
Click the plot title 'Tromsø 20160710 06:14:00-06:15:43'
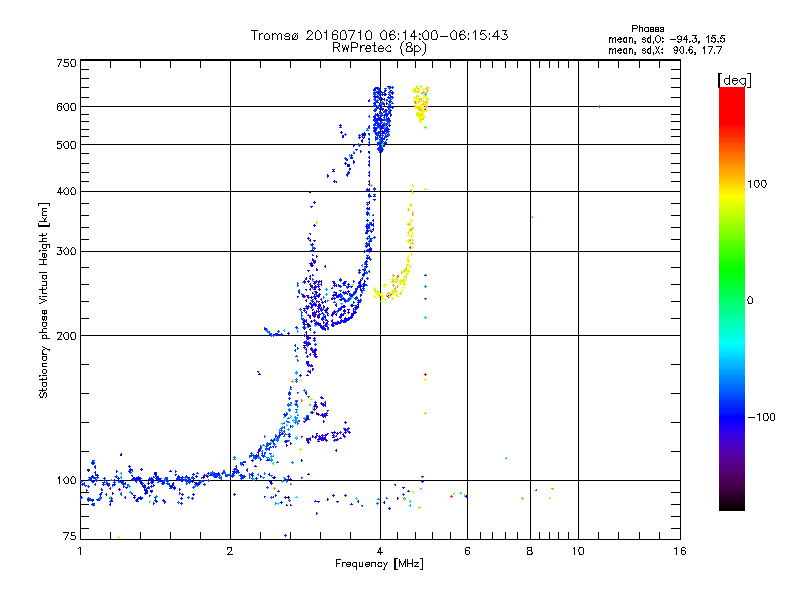379,35
